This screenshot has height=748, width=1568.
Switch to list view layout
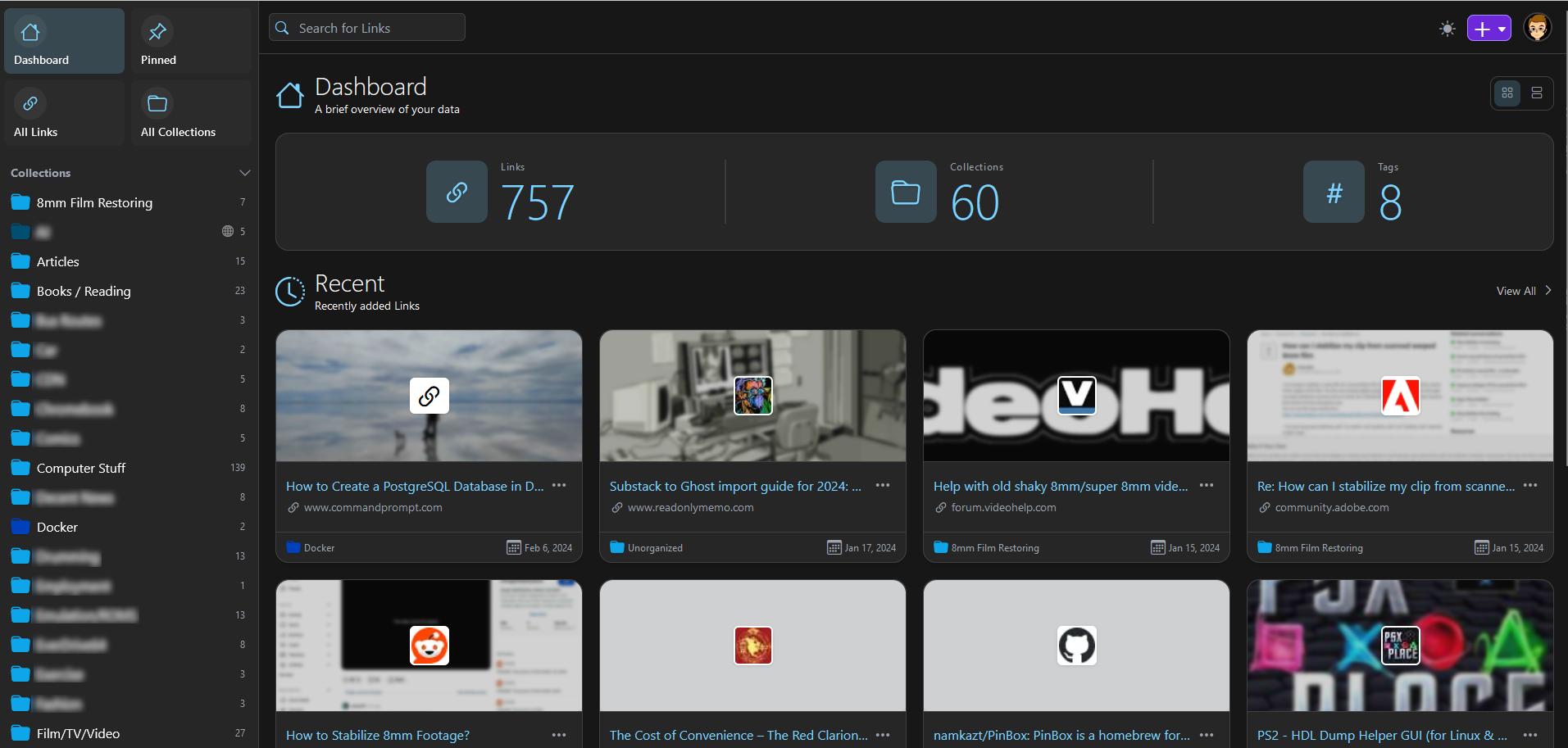pos(1537,93)
